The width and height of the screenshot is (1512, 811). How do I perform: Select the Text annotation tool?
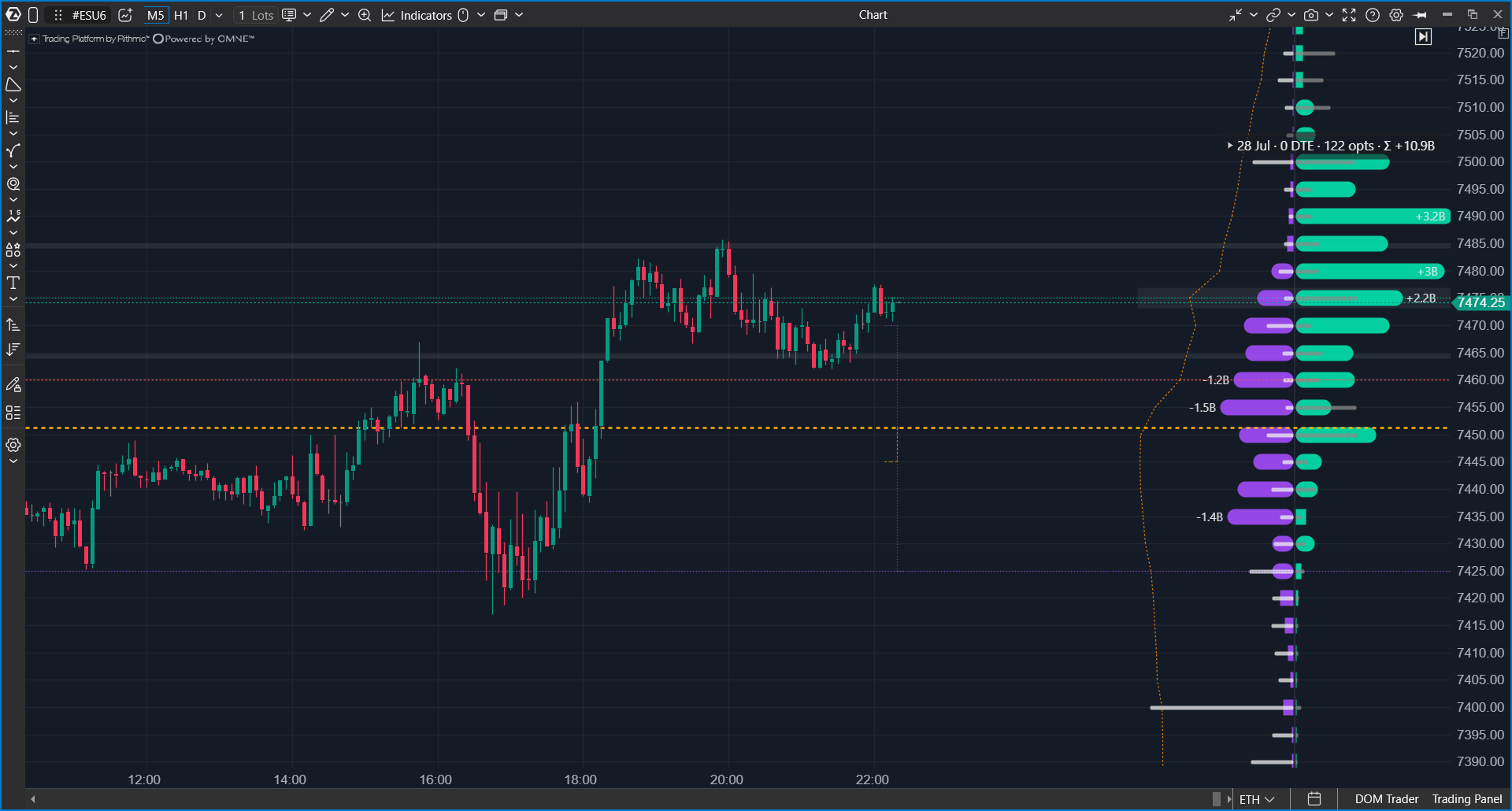click(13, 283)
